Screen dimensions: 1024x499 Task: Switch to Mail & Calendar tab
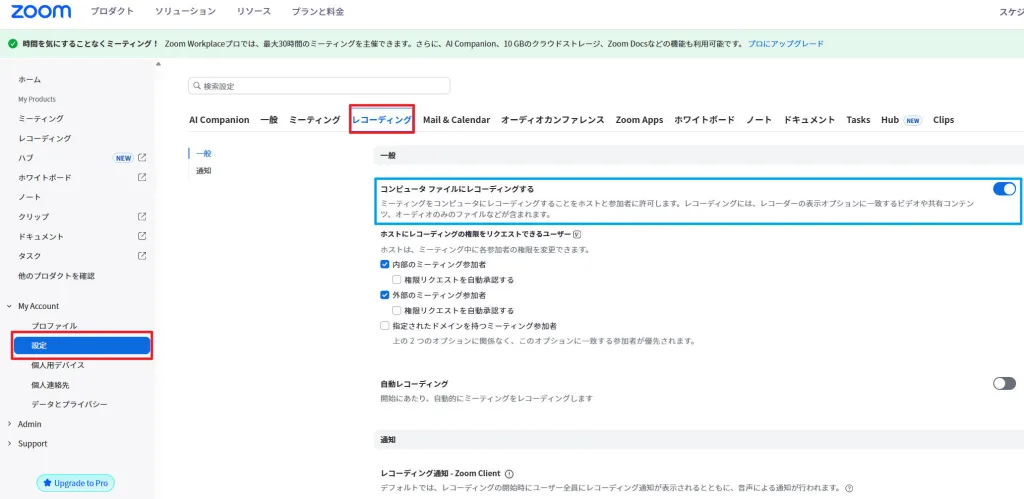456,120
